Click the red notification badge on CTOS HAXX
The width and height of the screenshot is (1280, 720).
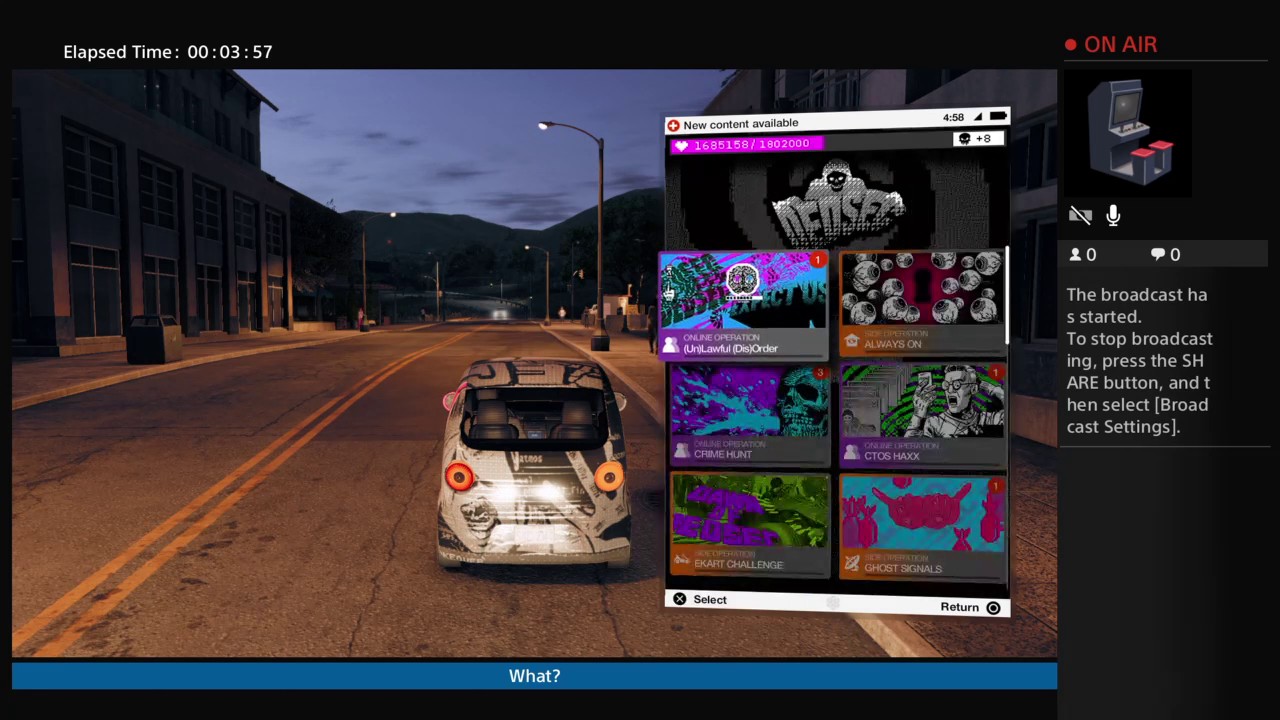pyautogui.click(x=995, y=373)
